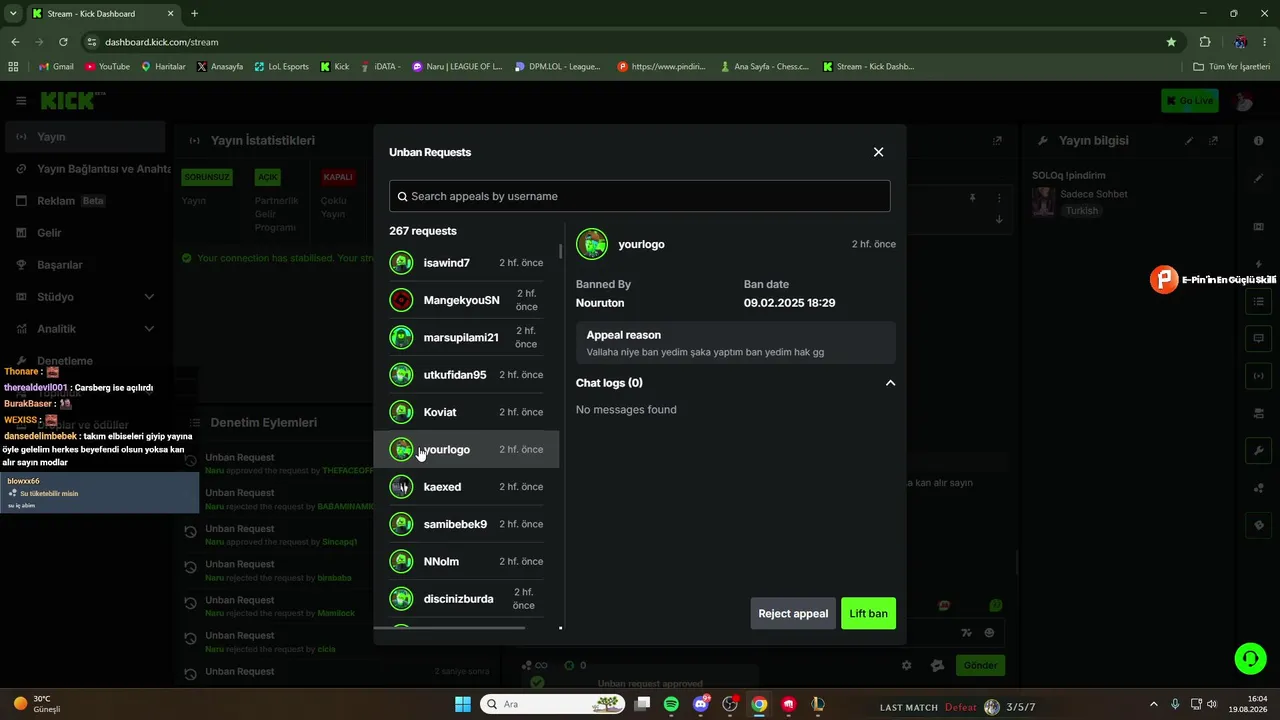Go back in the browser
The width and height of the screenshot is (1280, 720).
click(15, 42)
